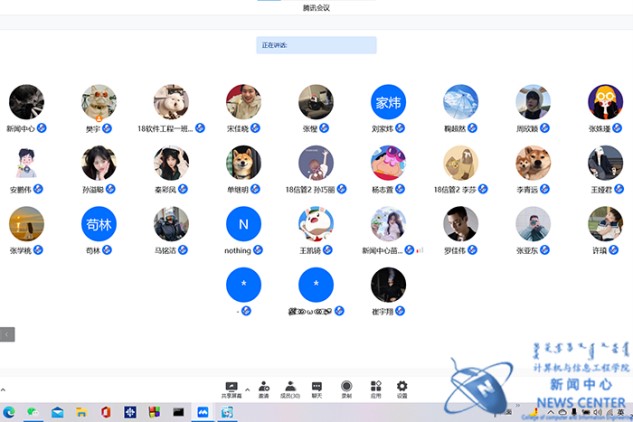Expand the bottom-left toolbar caret

(3, 390)
